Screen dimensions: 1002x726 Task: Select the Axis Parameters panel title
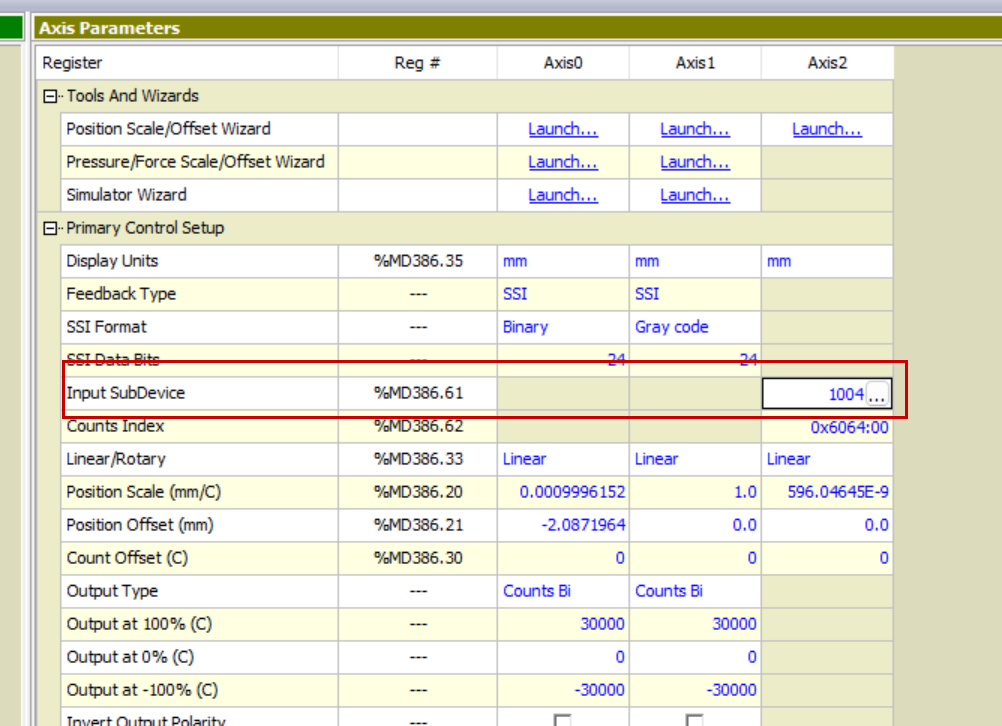coord(109,28)
